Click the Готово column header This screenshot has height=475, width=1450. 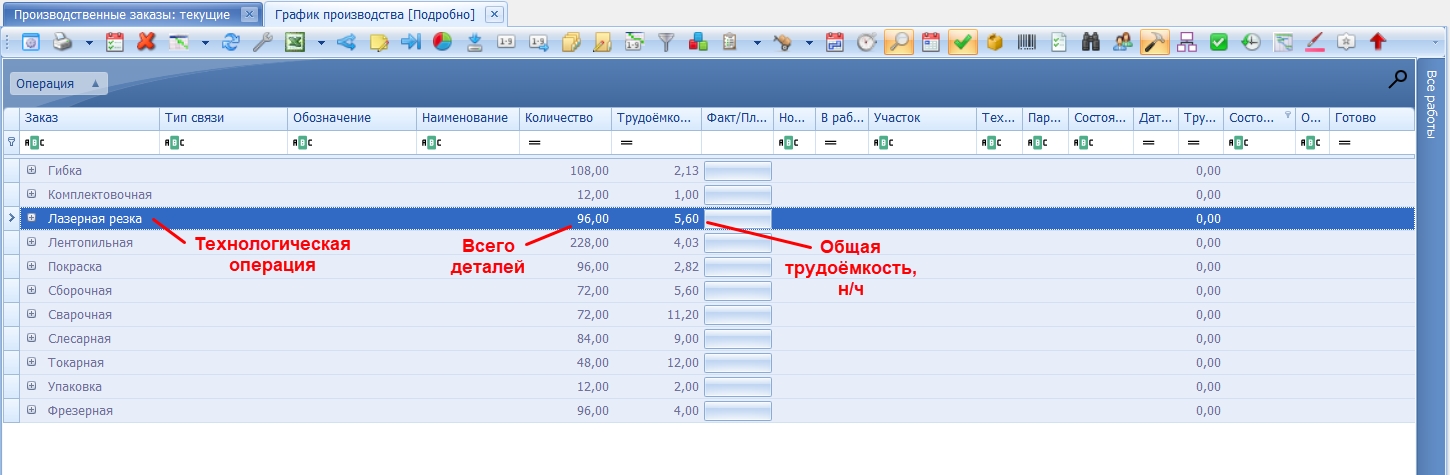(x=1371, y=118)
